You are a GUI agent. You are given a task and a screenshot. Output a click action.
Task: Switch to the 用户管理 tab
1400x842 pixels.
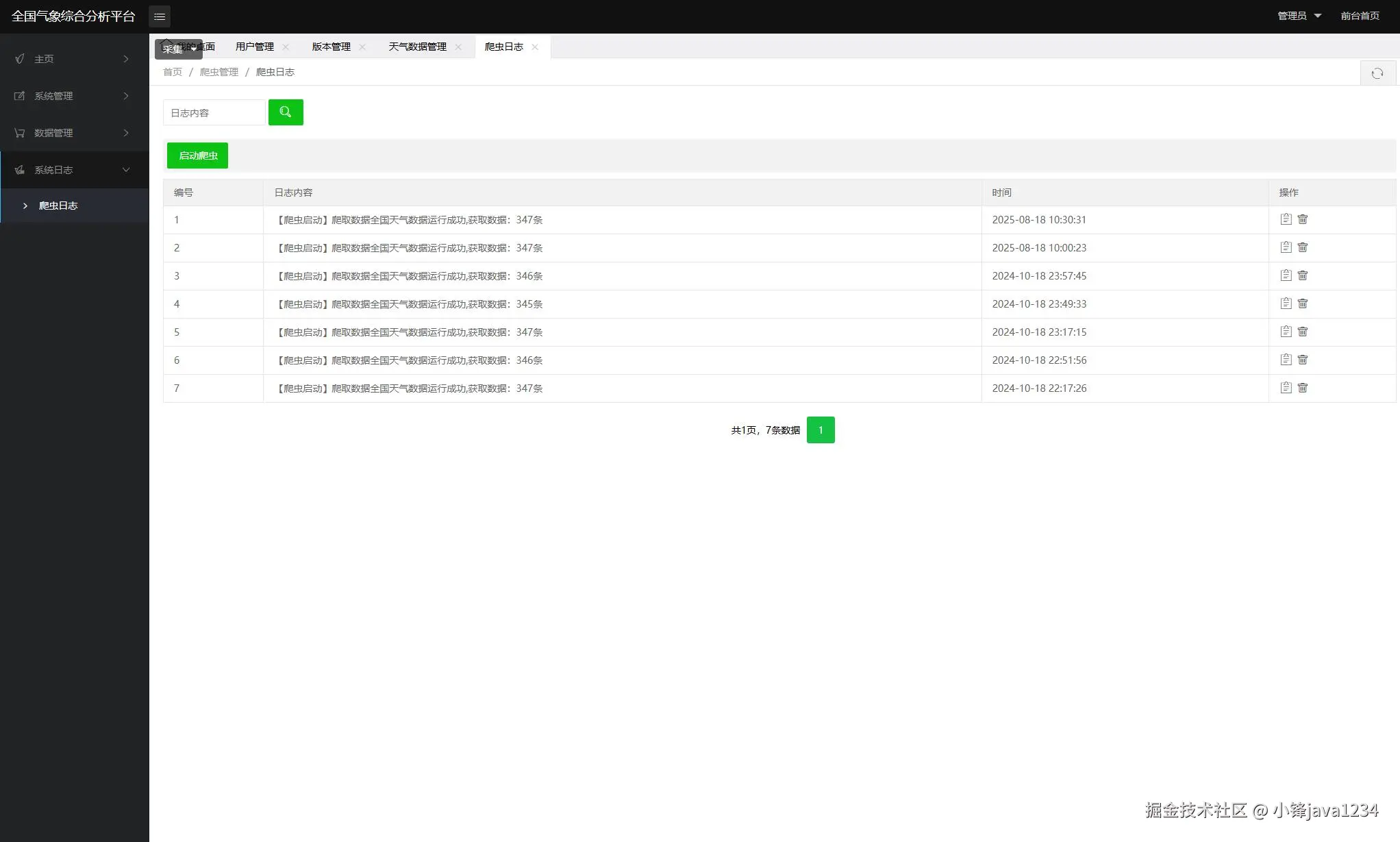coord(255,47)
